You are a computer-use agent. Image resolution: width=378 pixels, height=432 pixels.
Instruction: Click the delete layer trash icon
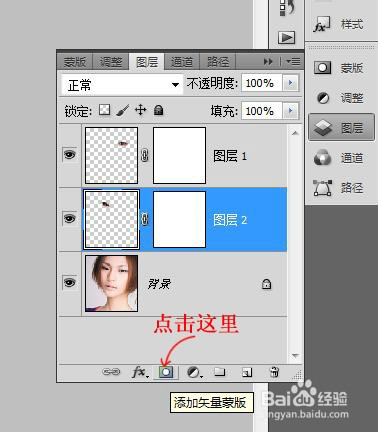click(x=274, y=372)
